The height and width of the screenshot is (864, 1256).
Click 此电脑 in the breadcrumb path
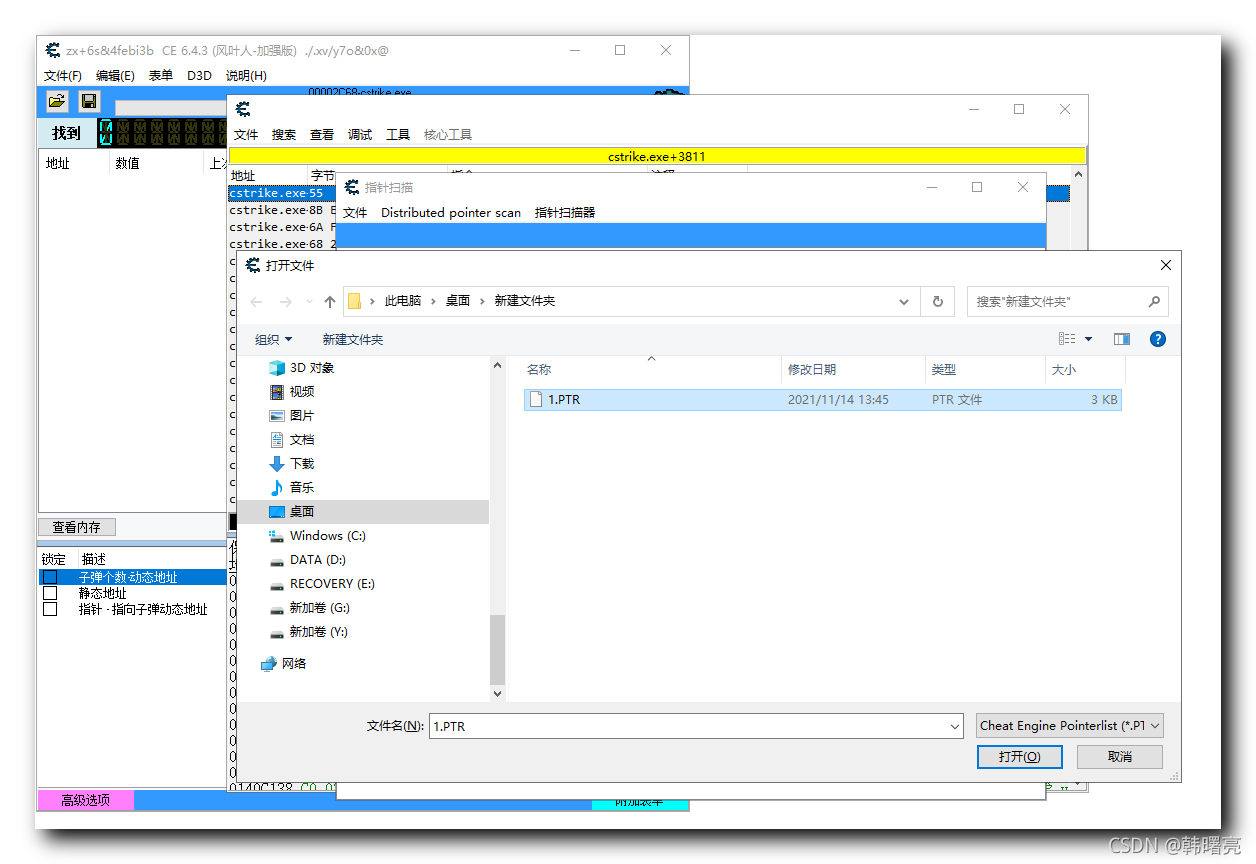click(x=403, y=301)
